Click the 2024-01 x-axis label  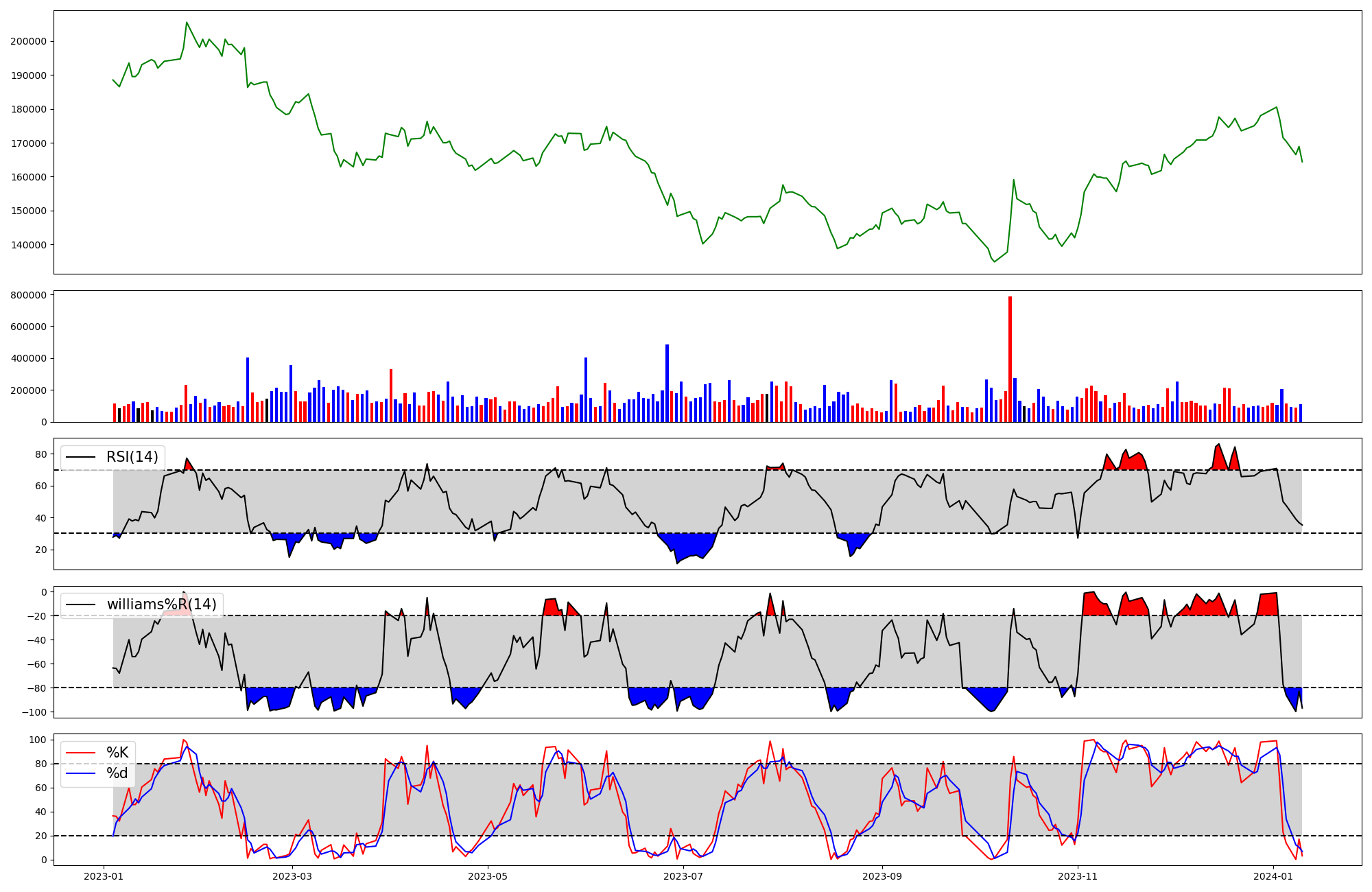tap(1273, 876)
